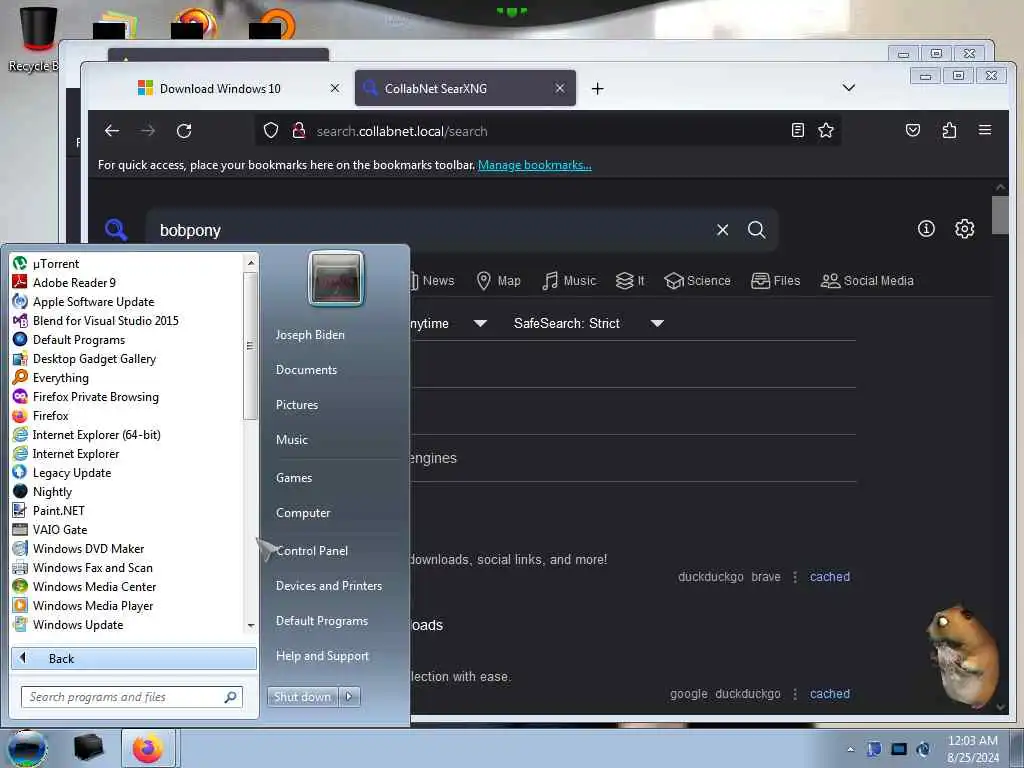Image resolution: width=1024 pixels, height=768 pixels.
Task: Open Help and Support
Action: 323,656
